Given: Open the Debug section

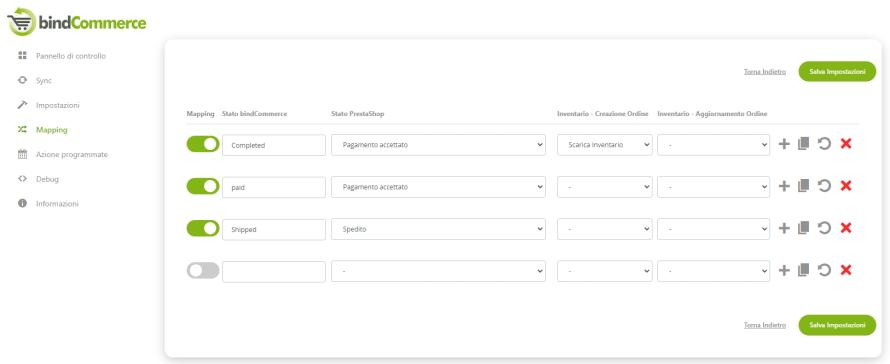Looking at the screenshot, I should [47, 179].
